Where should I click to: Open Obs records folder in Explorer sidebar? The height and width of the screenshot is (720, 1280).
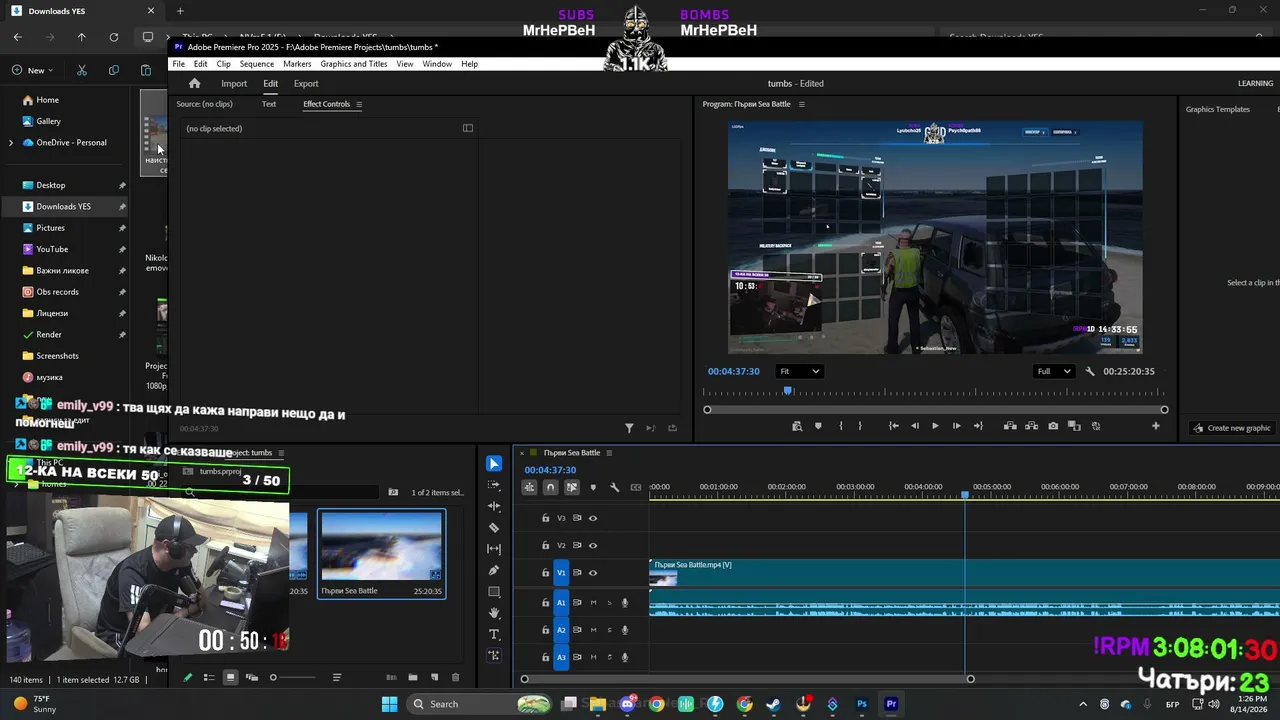pyautogui.click(x=58, y=292)
